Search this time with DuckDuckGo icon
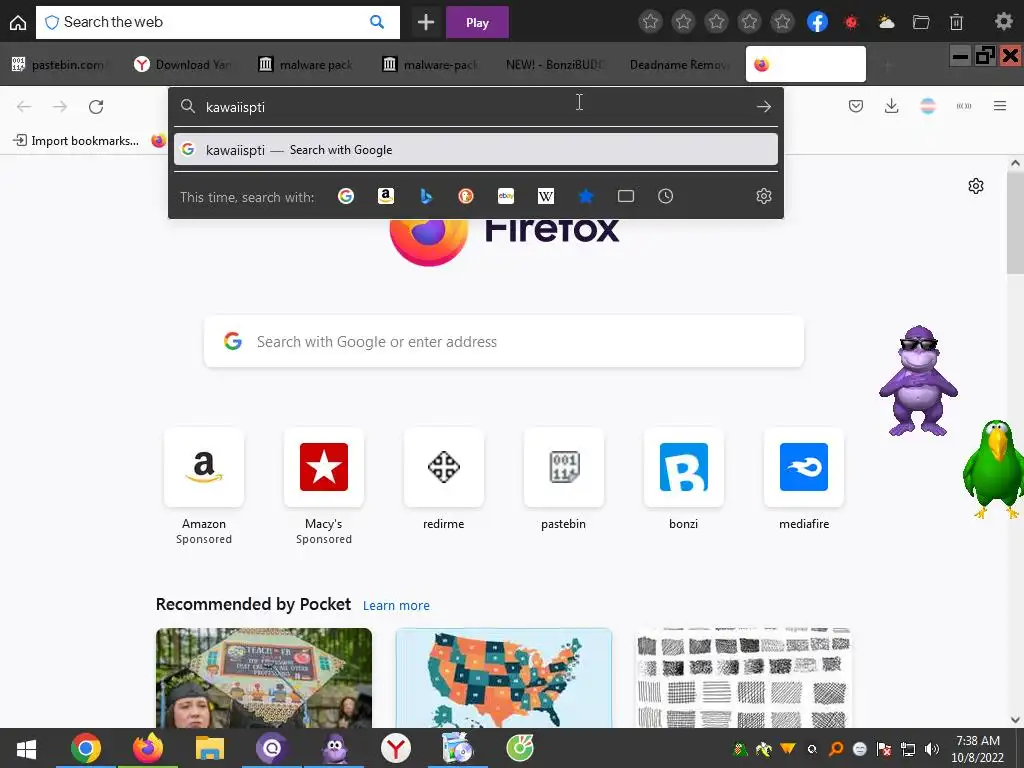The width and height of the screenshot is (1024, 768). click(466, 196)
